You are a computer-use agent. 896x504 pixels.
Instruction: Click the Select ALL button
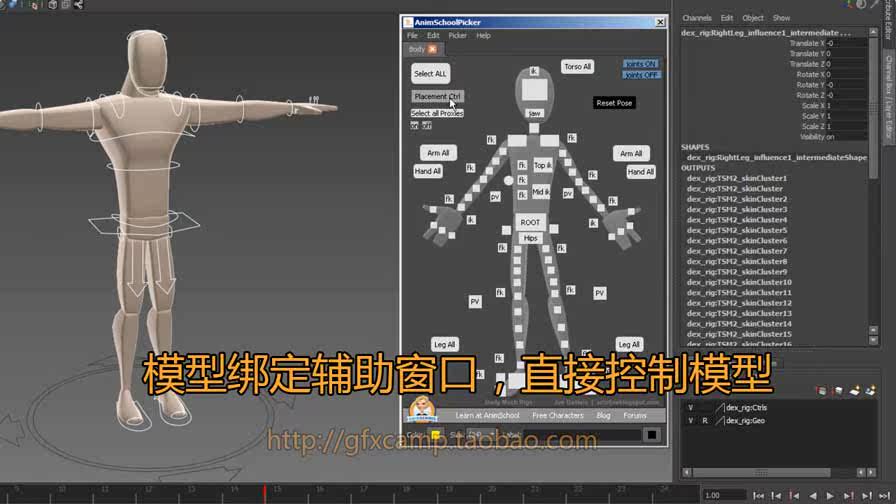coord(430,74)
